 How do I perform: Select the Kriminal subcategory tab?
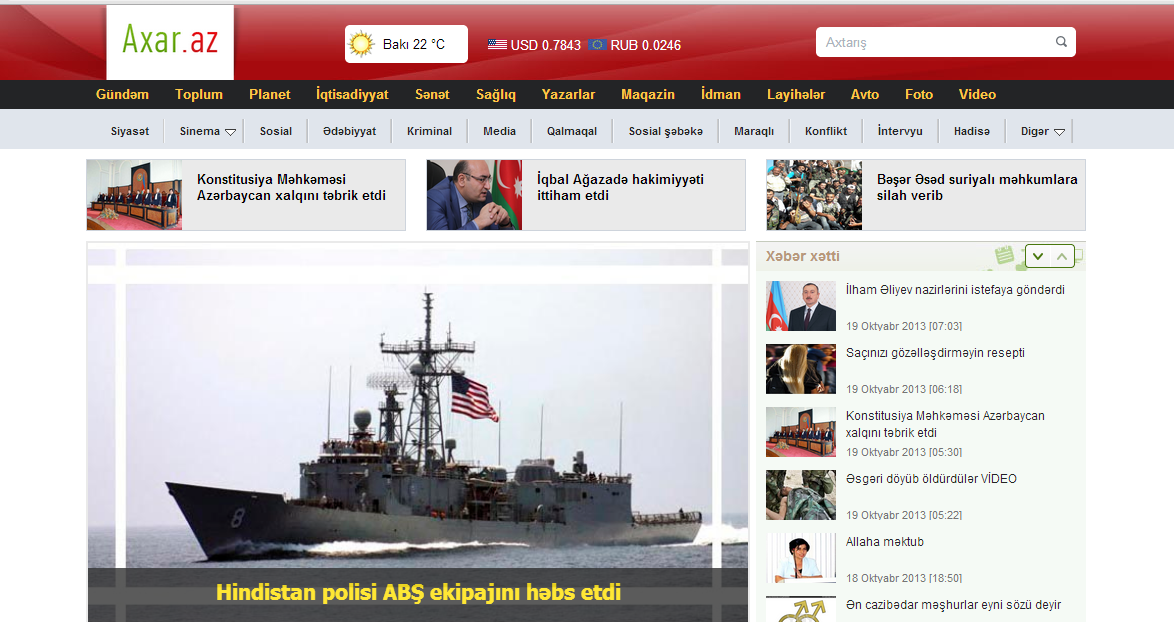429,131
